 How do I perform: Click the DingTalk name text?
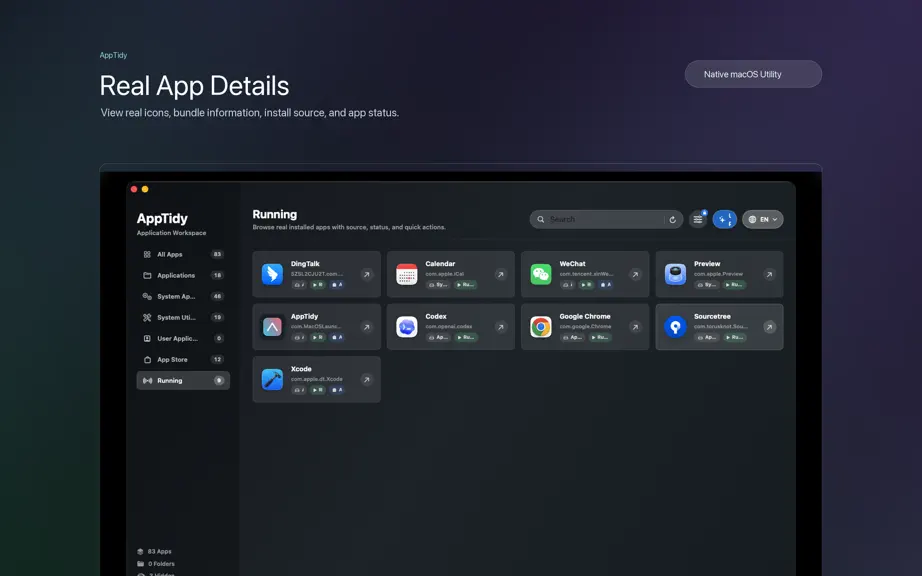305,264
